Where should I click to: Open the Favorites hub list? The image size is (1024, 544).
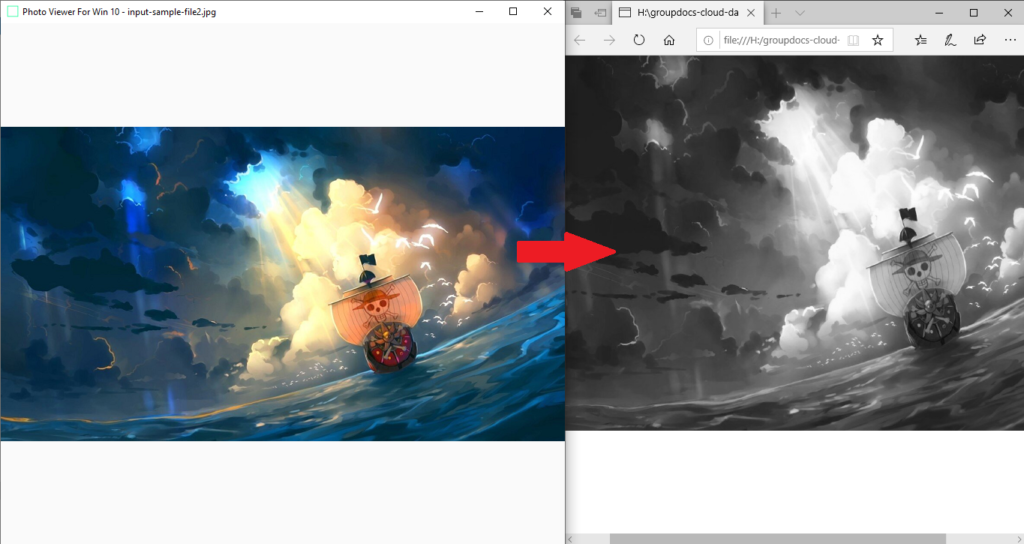(921, 41)
